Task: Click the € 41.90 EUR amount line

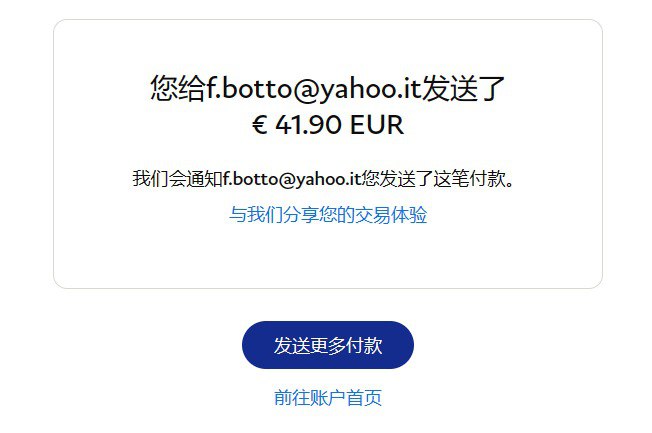Action: coord(328,125)
